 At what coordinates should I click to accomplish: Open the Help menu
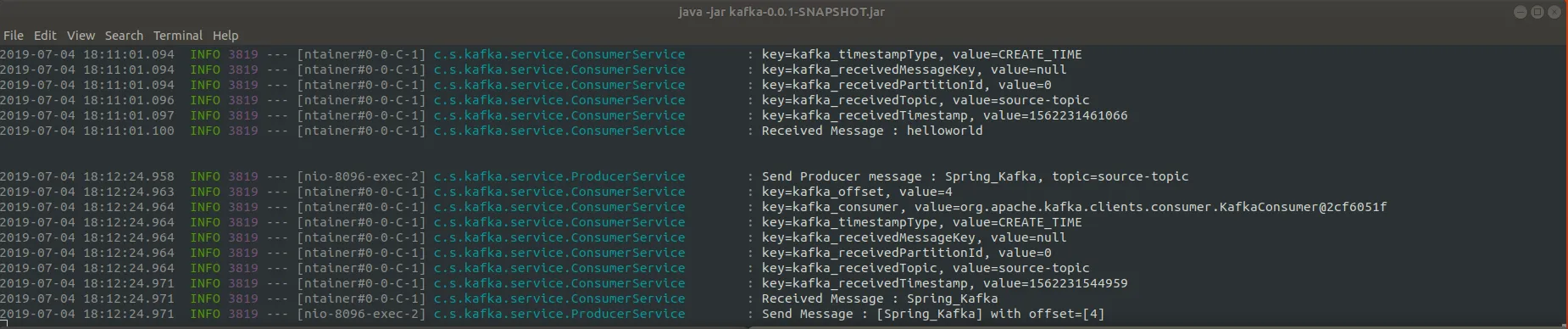click(225, 36)
